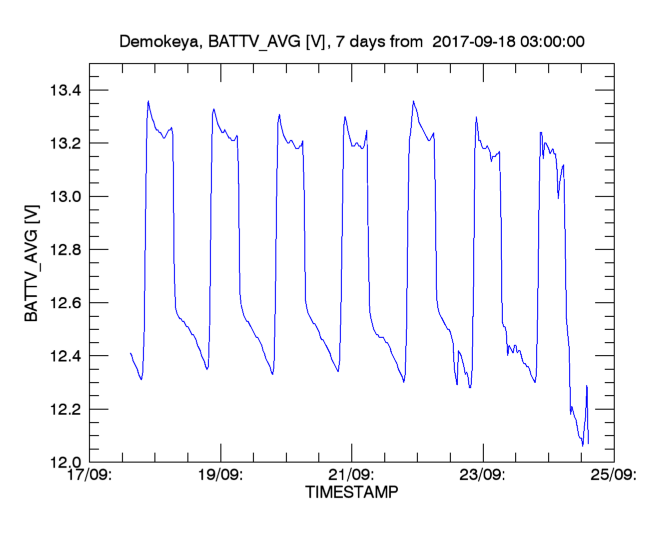Select the vertical BATTV_AVG [V] axis label

(x=31, y=264)
